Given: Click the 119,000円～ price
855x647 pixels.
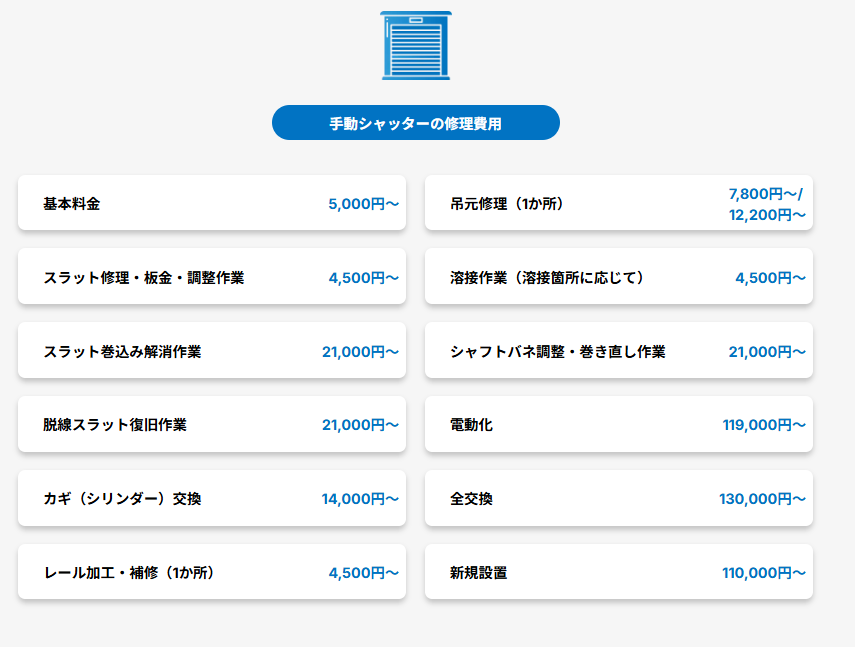Looking at the screenshot, I should tap(764, 425).
